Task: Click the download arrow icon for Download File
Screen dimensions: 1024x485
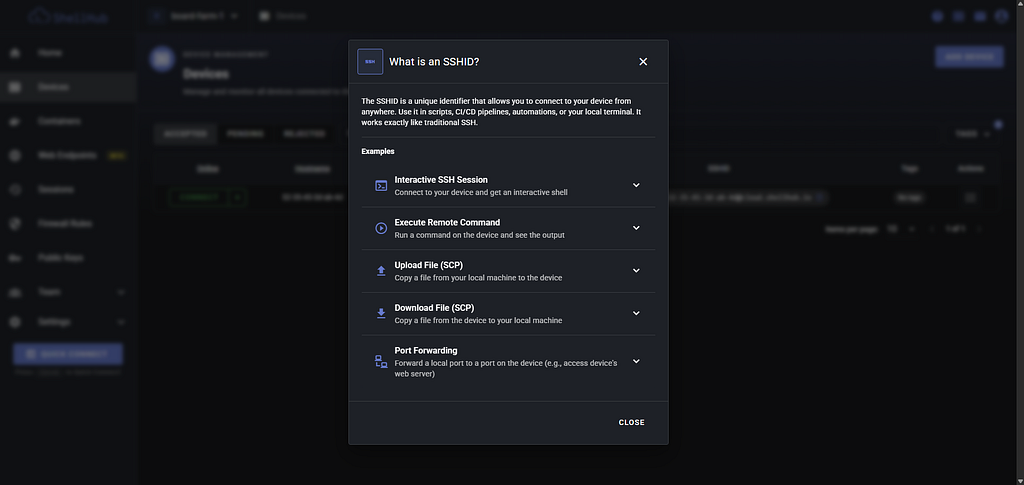Action: coord(381,313)
